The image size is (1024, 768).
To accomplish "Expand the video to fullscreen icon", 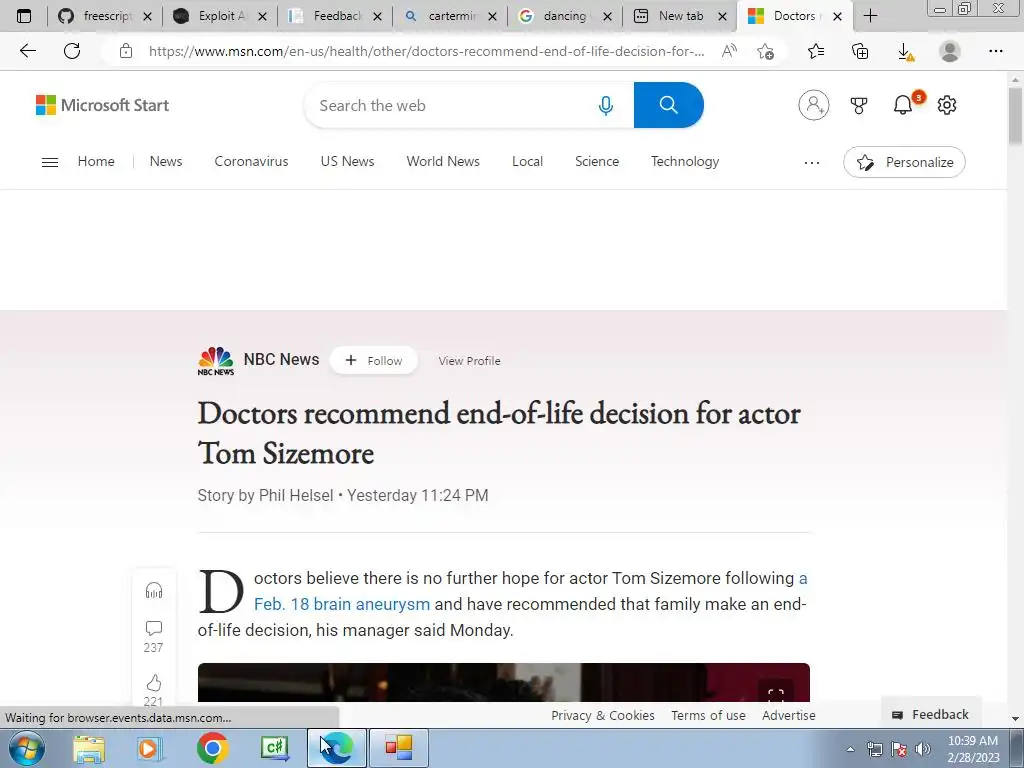I will [775, 694].
